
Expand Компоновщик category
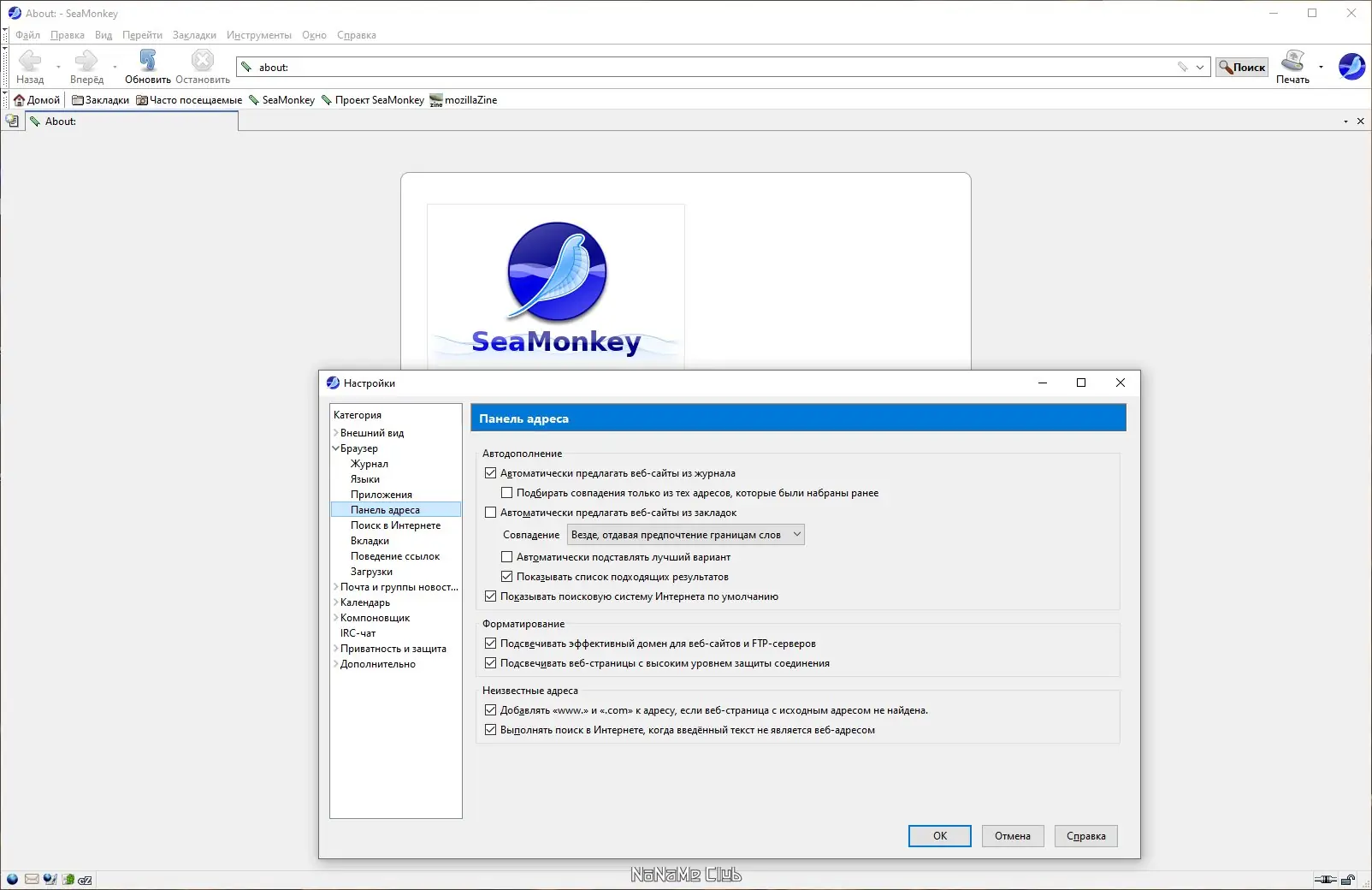tap(335, 618)
